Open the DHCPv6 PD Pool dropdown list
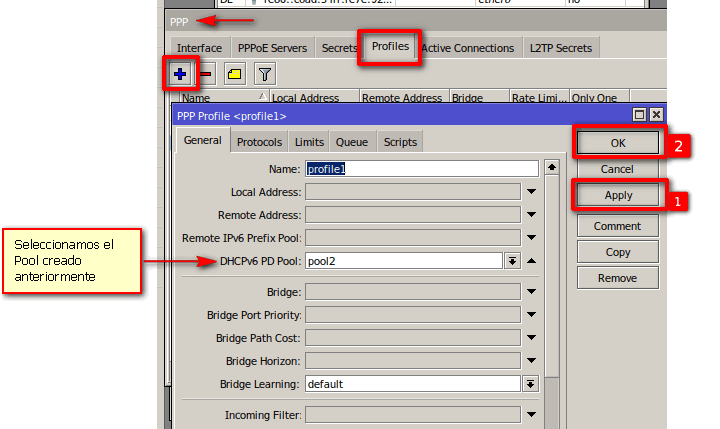 (512, 260)
